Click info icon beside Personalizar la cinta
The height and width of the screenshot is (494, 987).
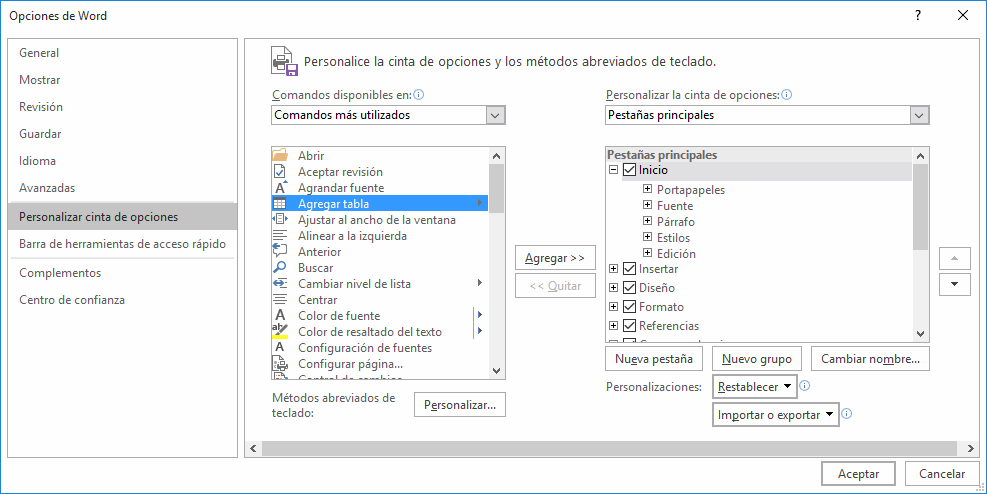pos(786,95)
